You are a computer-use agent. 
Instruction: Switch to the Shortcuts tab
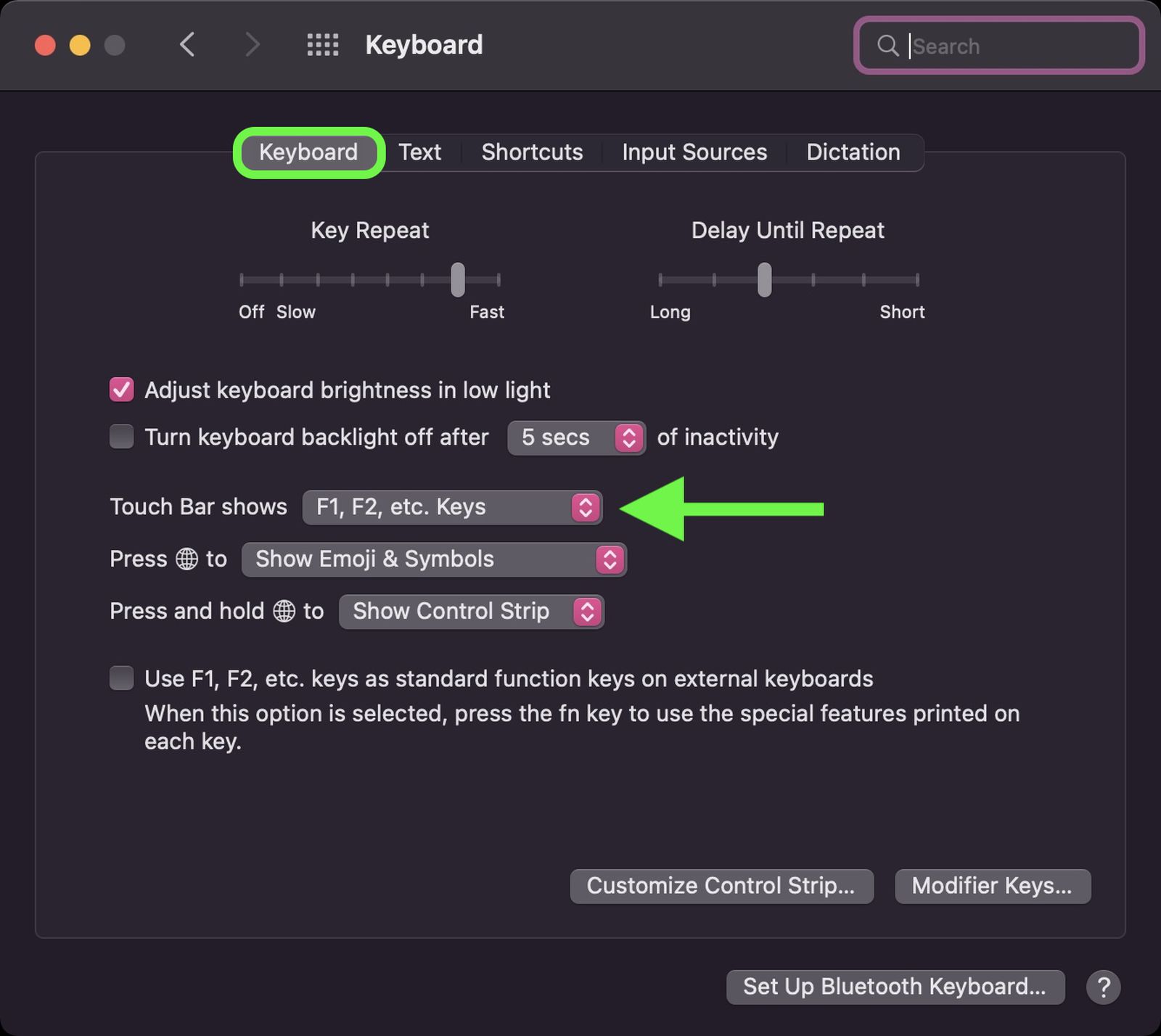pyautogui.click(x=532, y=152)
